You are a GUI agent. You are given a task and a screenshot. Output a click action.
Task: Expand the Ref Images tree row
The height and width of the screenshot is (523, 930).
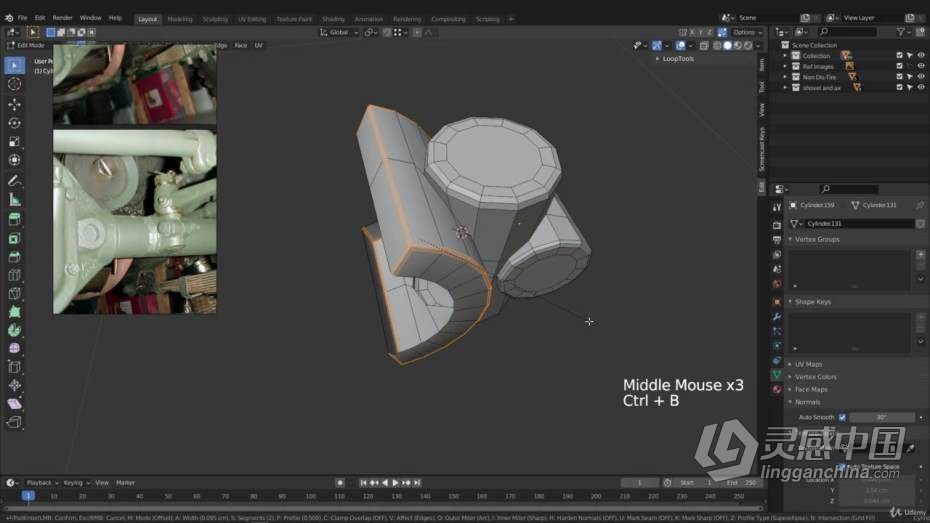pos(785,66)
